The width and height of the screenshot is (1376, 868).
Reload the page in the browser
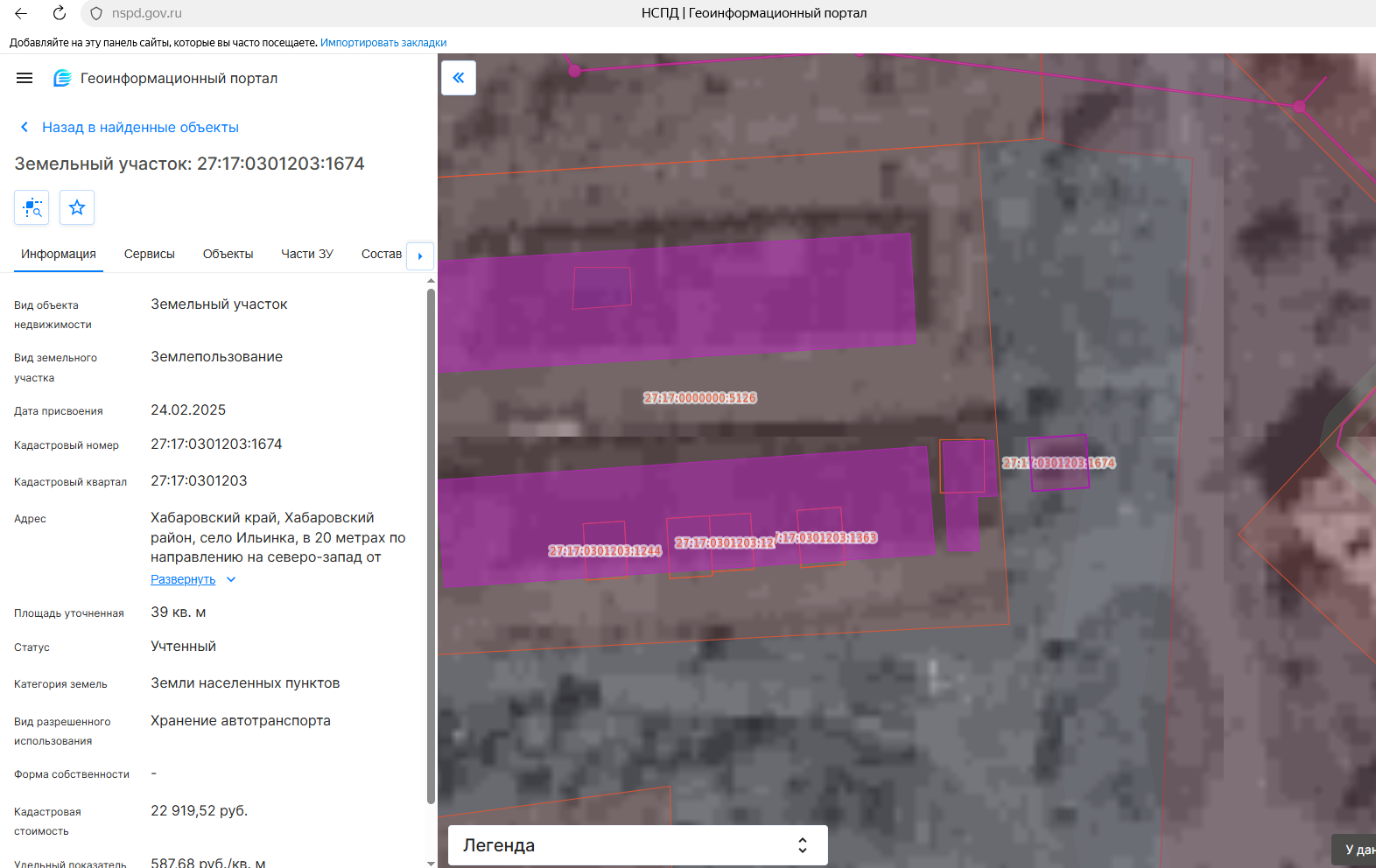[x=59, y=13]
